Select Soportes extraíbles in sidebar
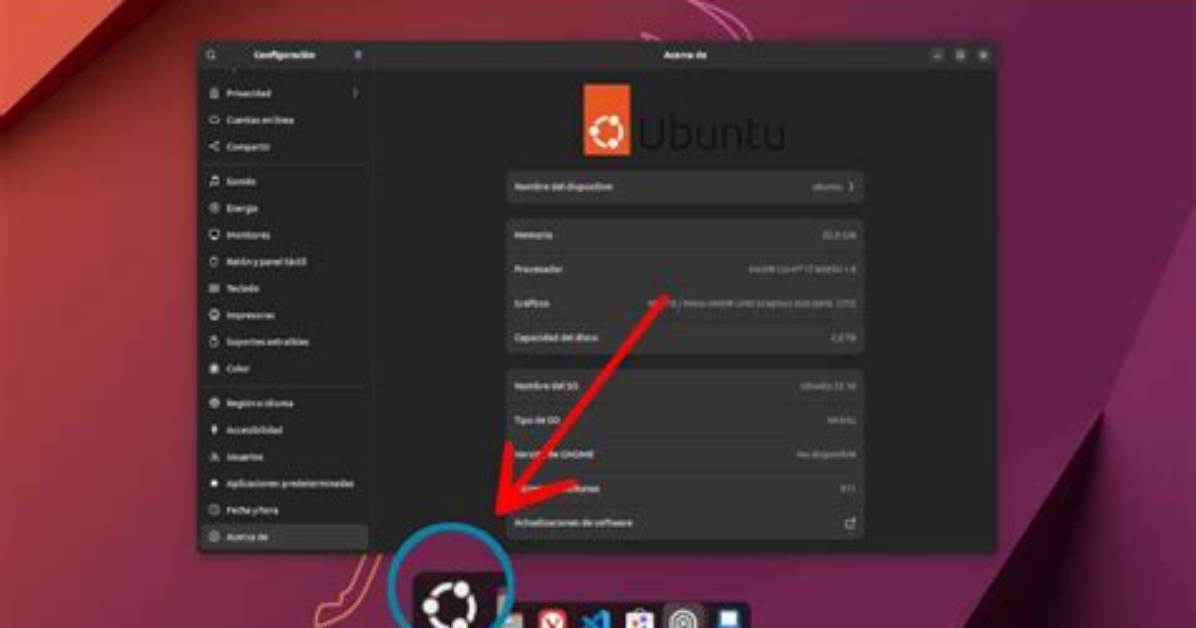Image resolution: width=1196 pixels, height=628 pixels. point(284,342)
